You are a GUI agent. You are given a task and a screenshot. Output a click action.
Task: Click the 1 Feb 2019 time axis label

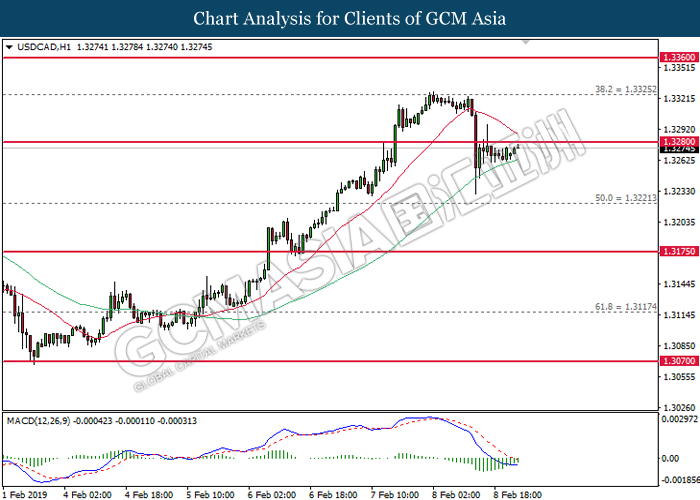click(x=25, y=495)
